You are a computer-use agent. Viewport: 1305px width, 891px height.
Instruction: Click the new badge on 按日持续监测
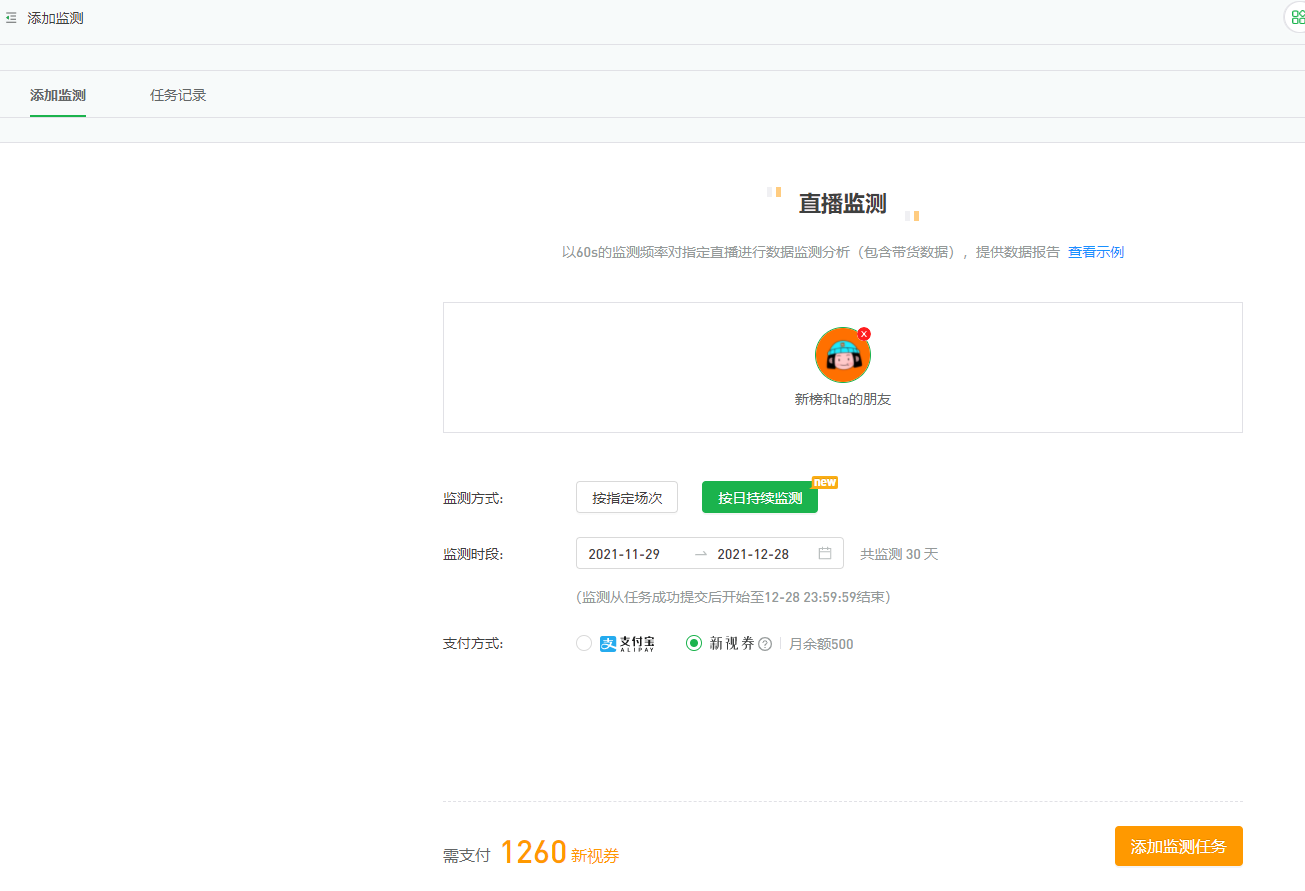click(825, 482)
